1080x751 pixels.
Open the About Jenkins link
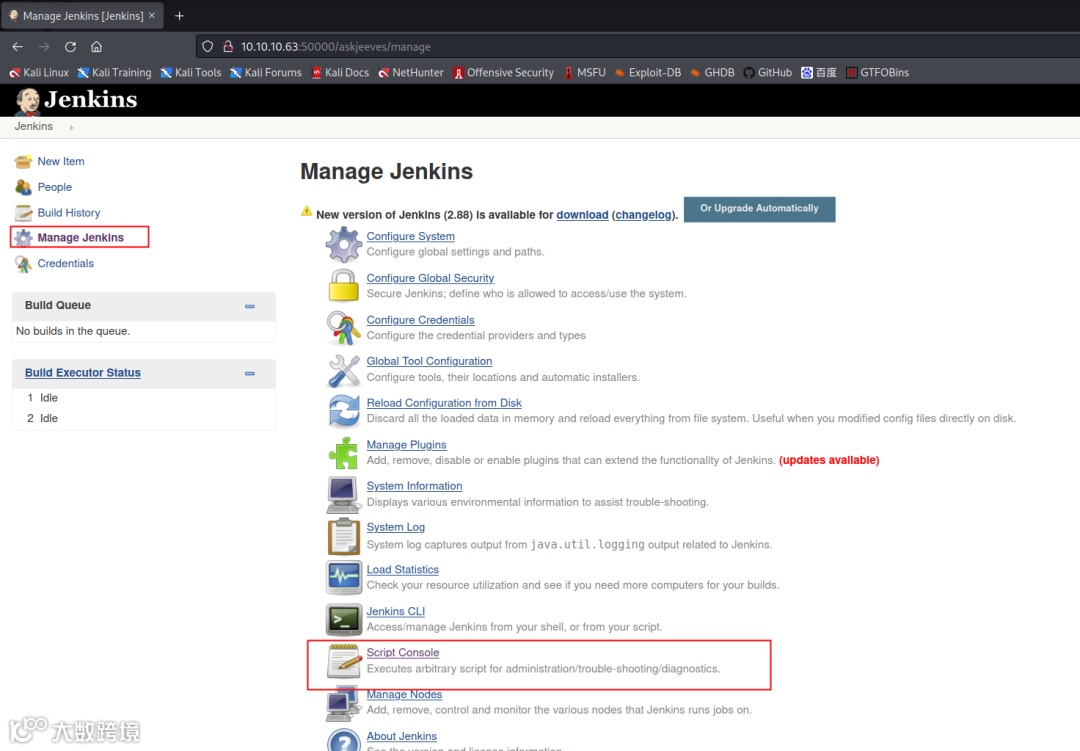coord(402,737)
